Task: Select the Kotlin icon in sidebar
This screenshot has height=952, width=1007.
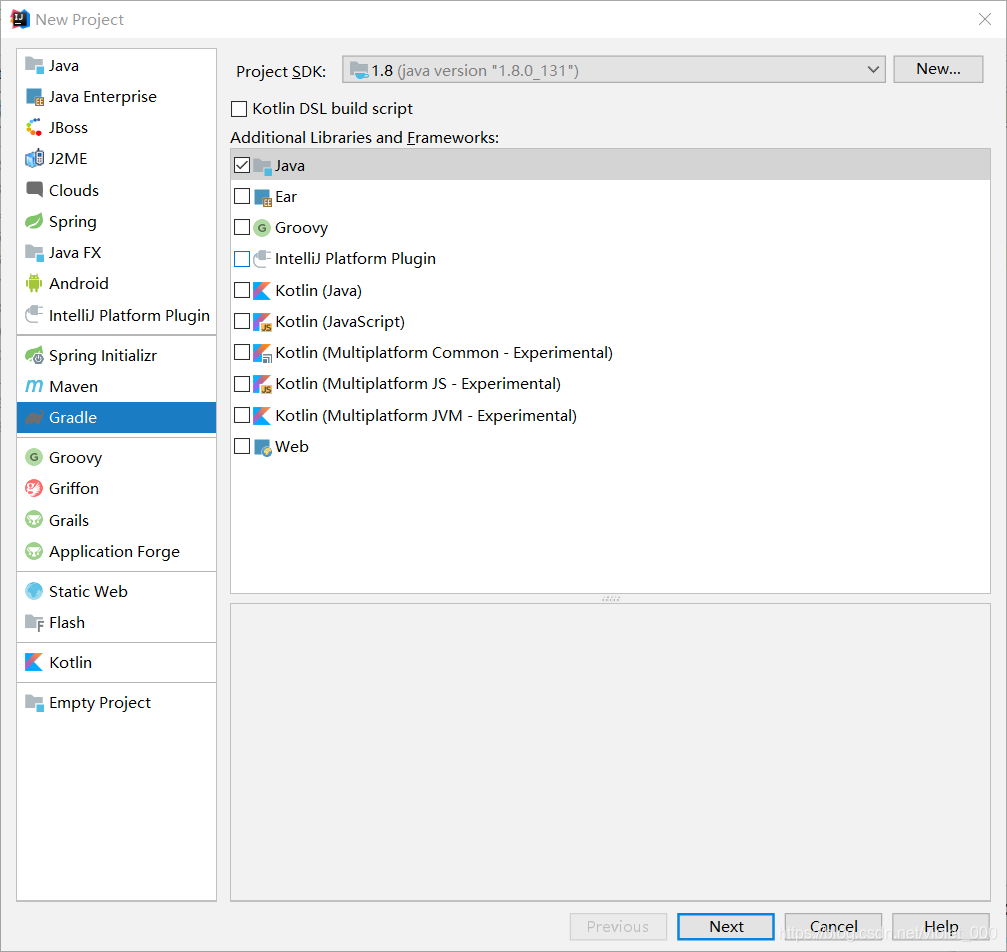Action: click(x=34, y=662)
